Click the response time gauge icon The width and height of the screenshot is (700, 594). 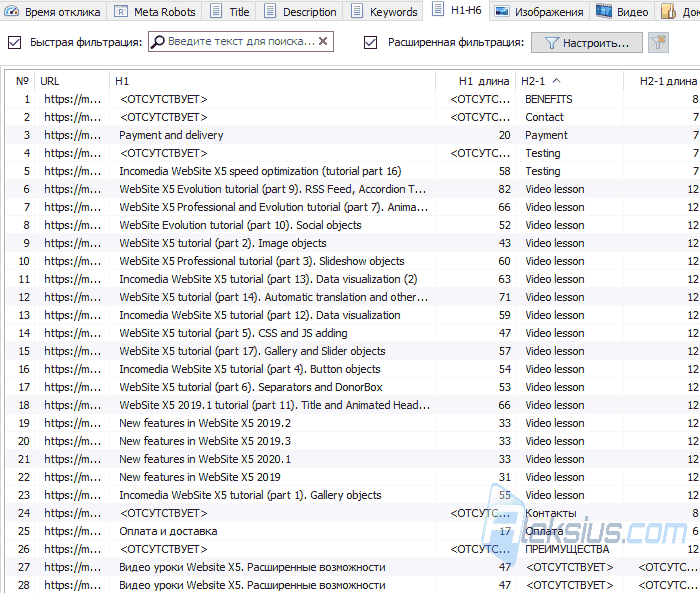pos(12,12)
